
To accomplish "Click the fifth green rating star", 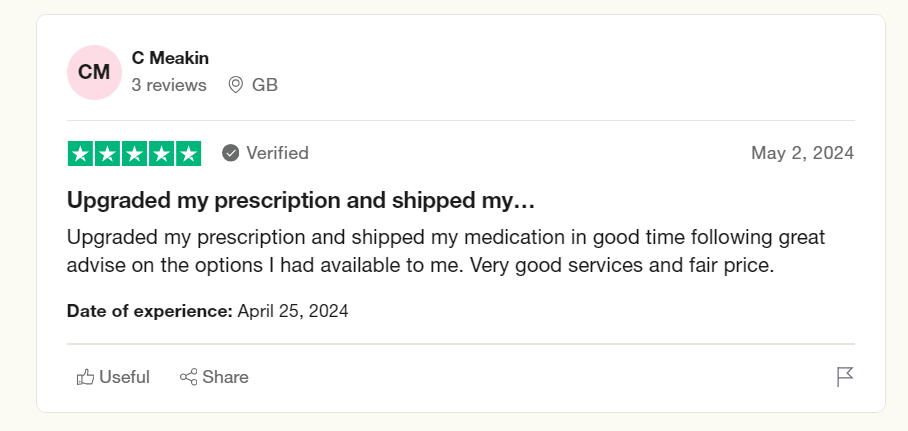I will pyautogui.click(x=188, y=154).
